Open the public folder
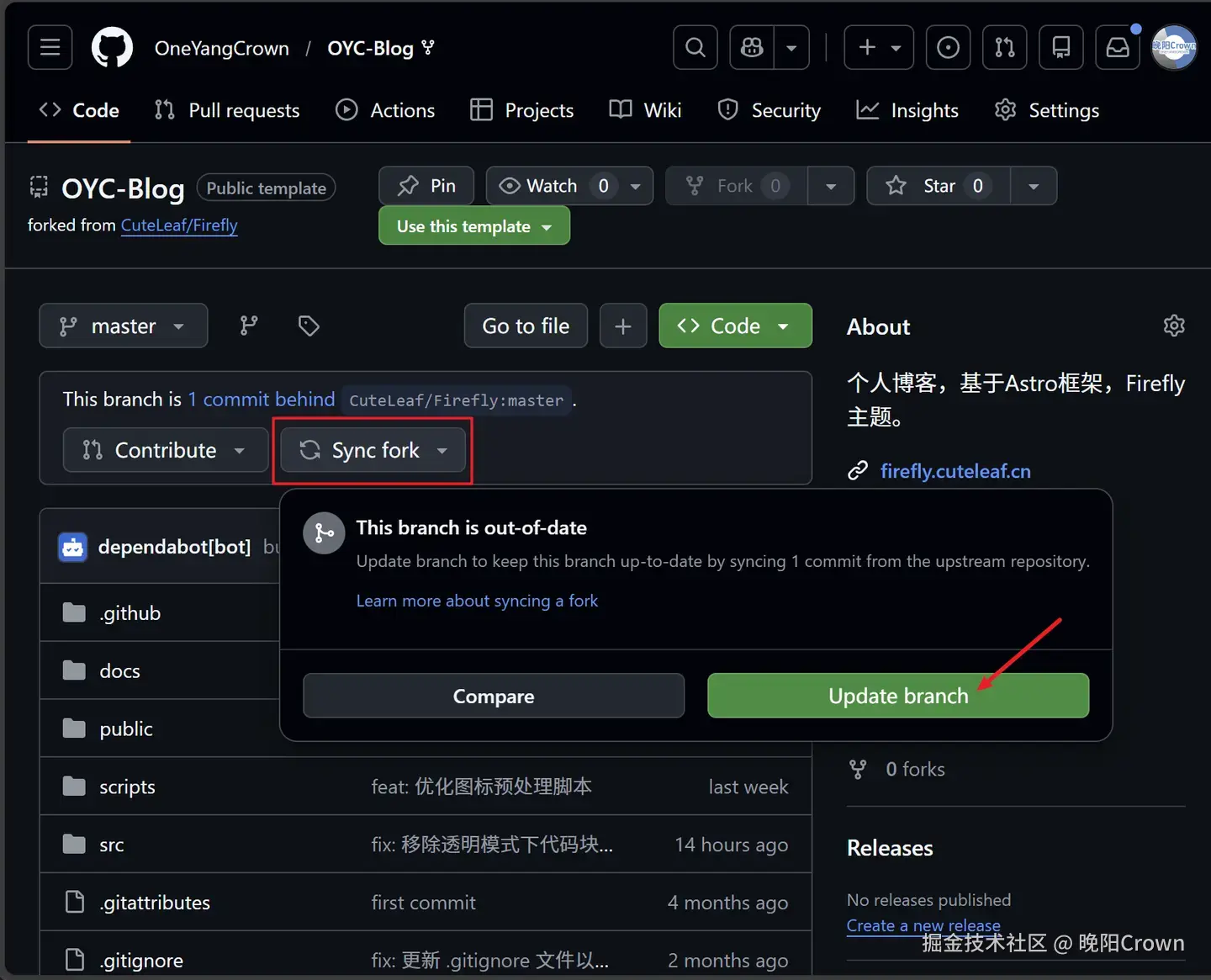 (126, 729)
